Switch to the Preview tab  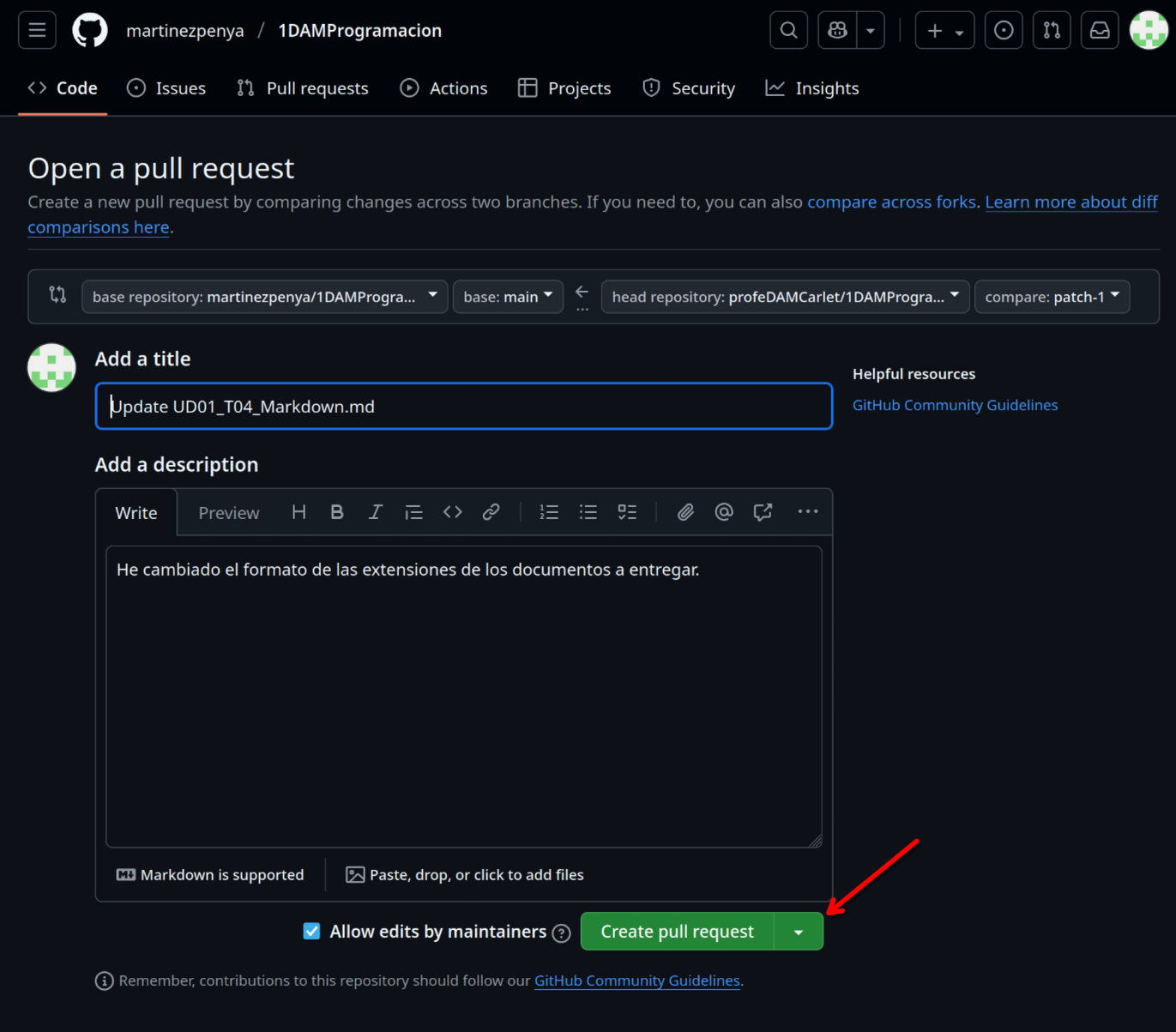pos(228,512)
